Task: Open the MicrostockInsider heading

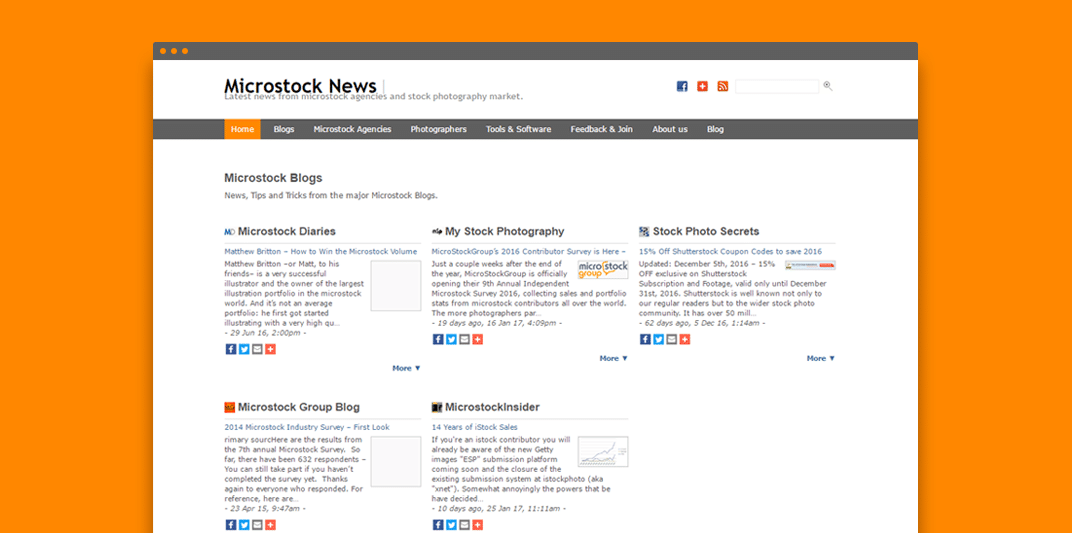Action: tap(492, 407)
